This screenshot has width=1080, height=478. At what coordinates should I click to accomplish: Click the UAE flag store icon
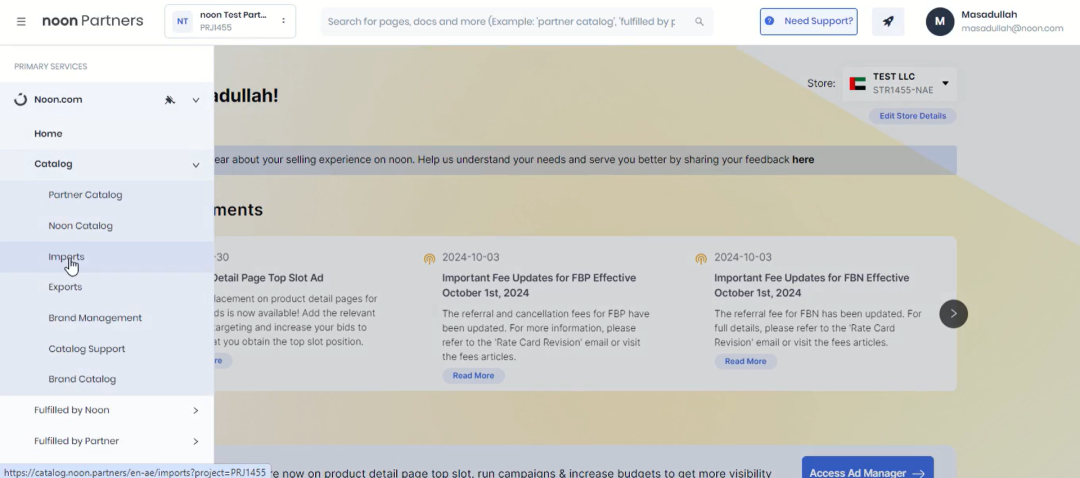857,83
